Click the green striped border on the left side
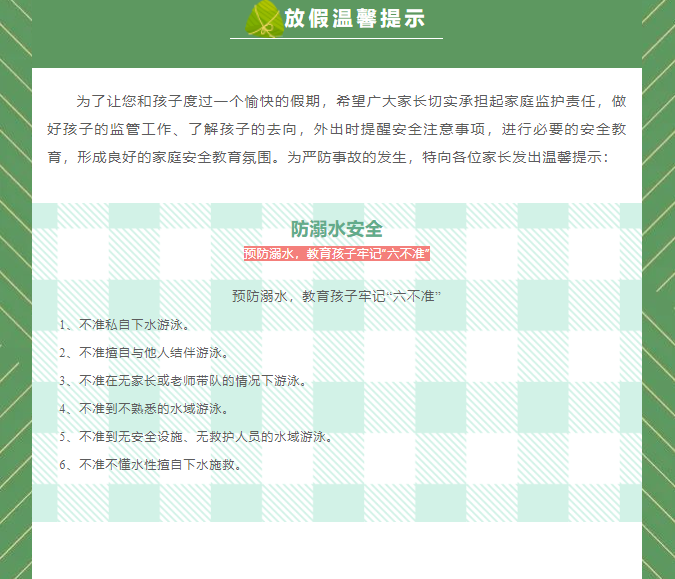Screen dimensions: 675x579 (15, 300)
